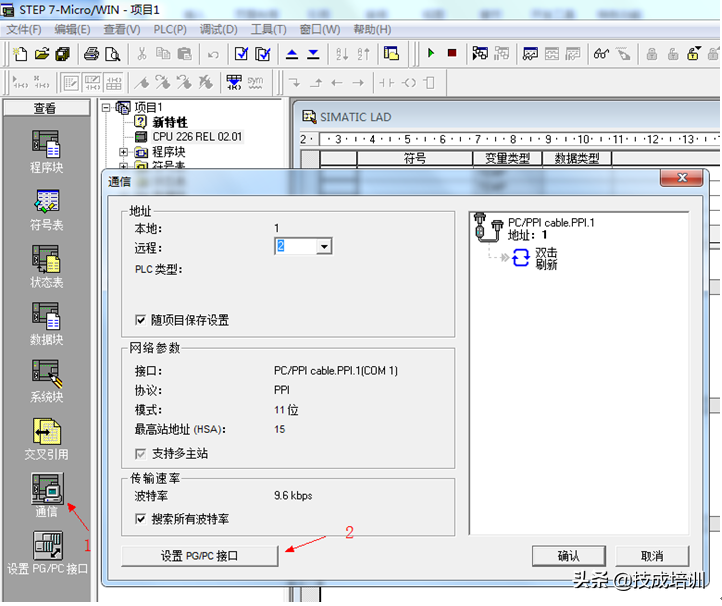Click the glasses program status icon
The height and width of the screenshot is (606, 722).
point(601,54)
